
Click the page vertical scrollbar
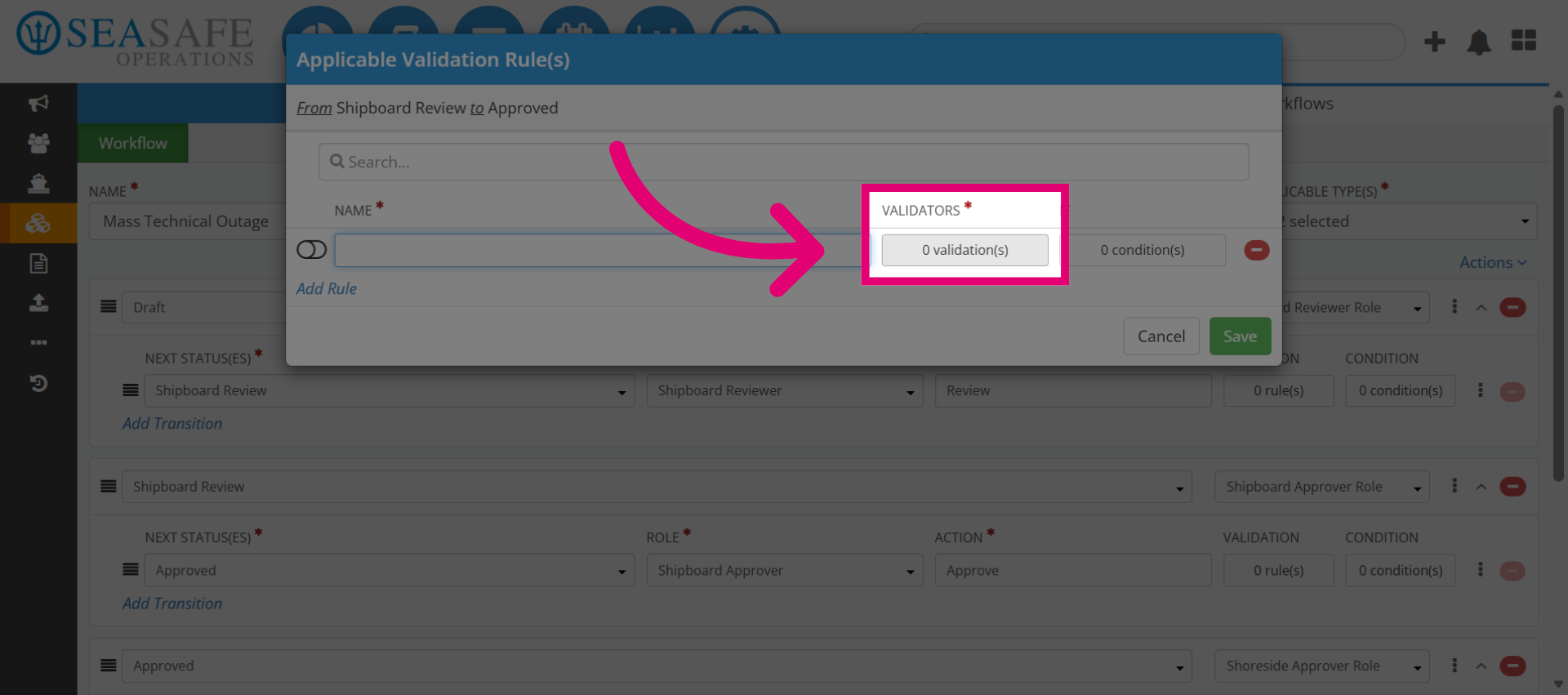pos(1558,292)
